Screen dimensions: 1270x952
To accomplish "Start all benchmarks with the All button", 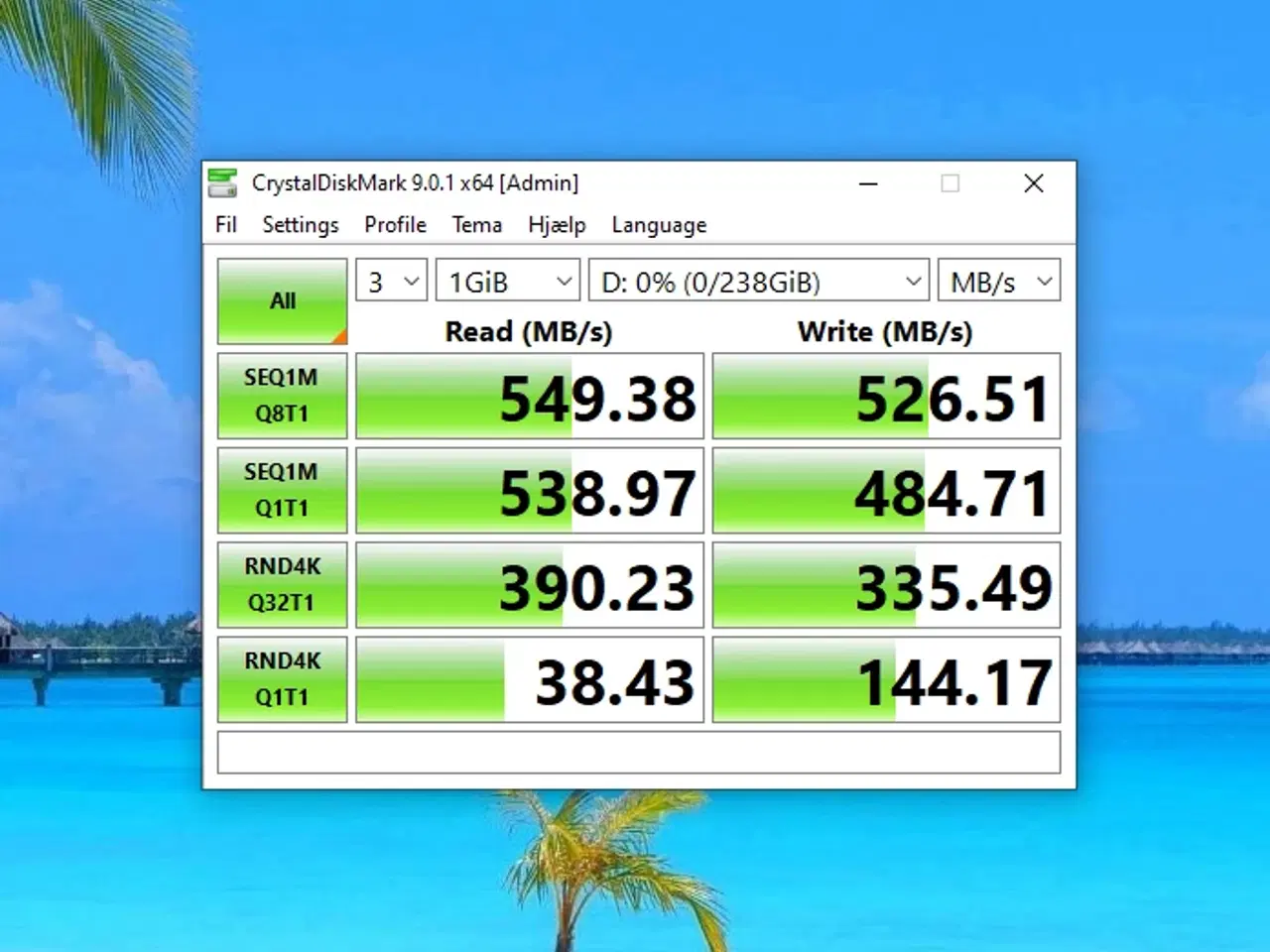I will pos(283,301).
